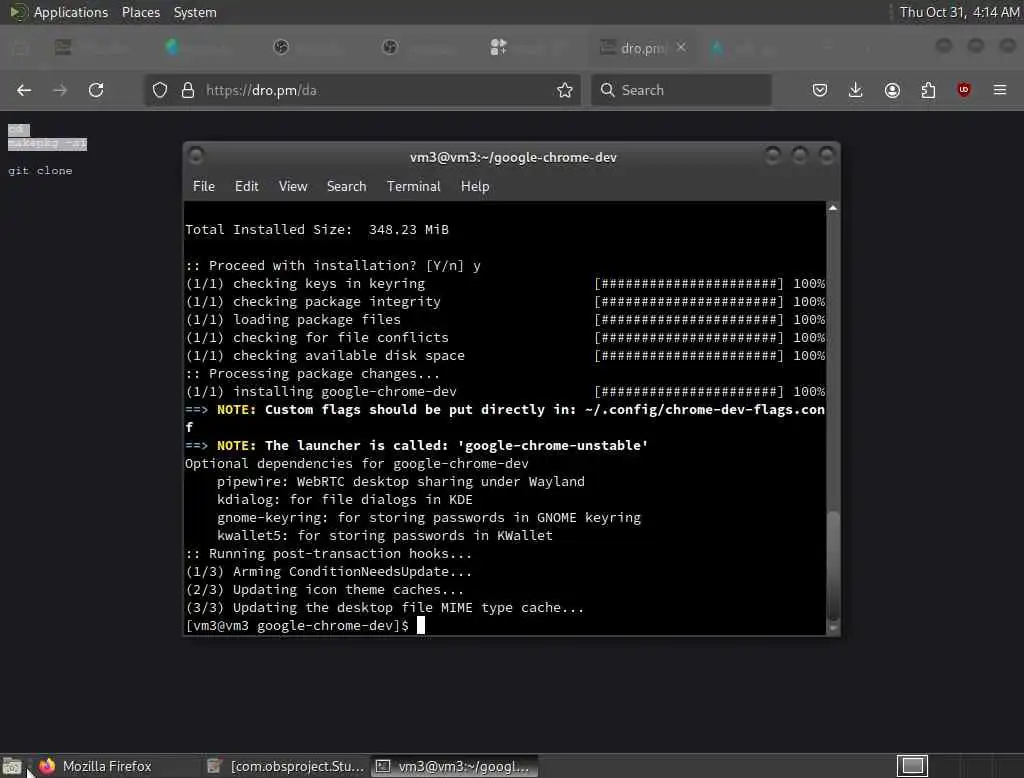The height and width of the screenshot is (778, 1024).
Task: Click the 'kdialog: for file dialogs in KDE' line
Action: (345, 499)
